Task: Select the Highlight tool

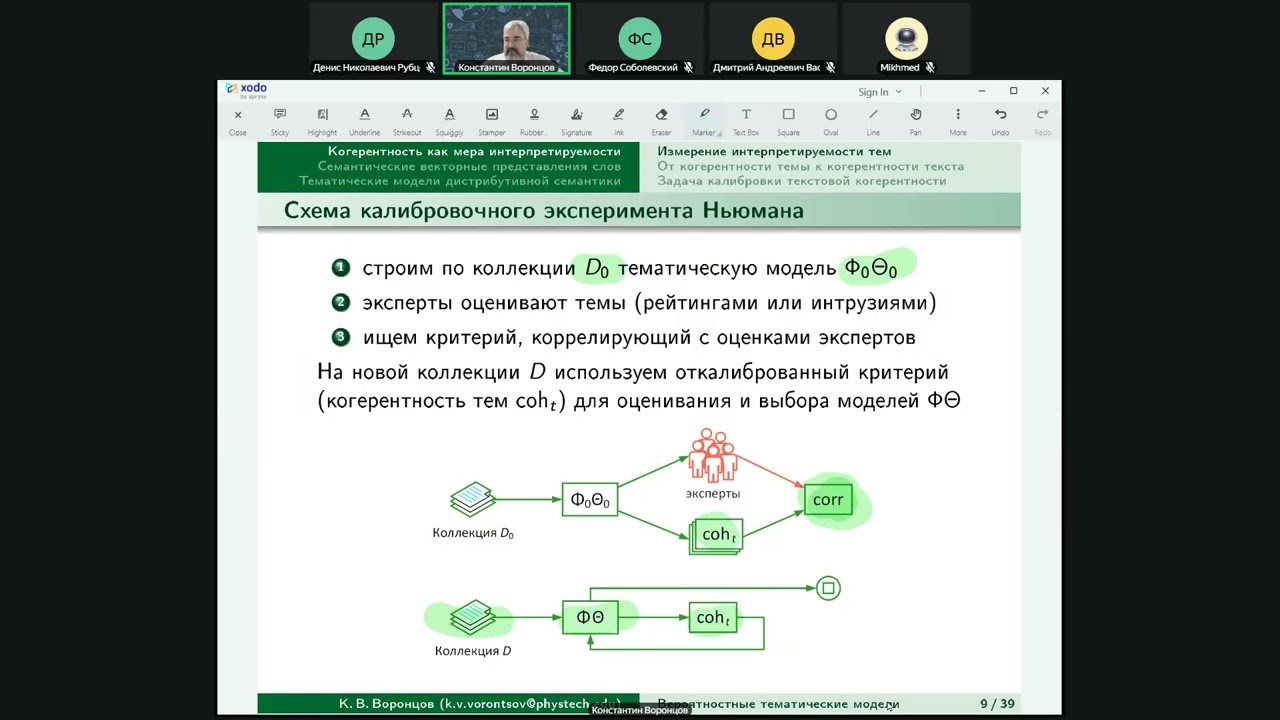Action: (322, 121)
